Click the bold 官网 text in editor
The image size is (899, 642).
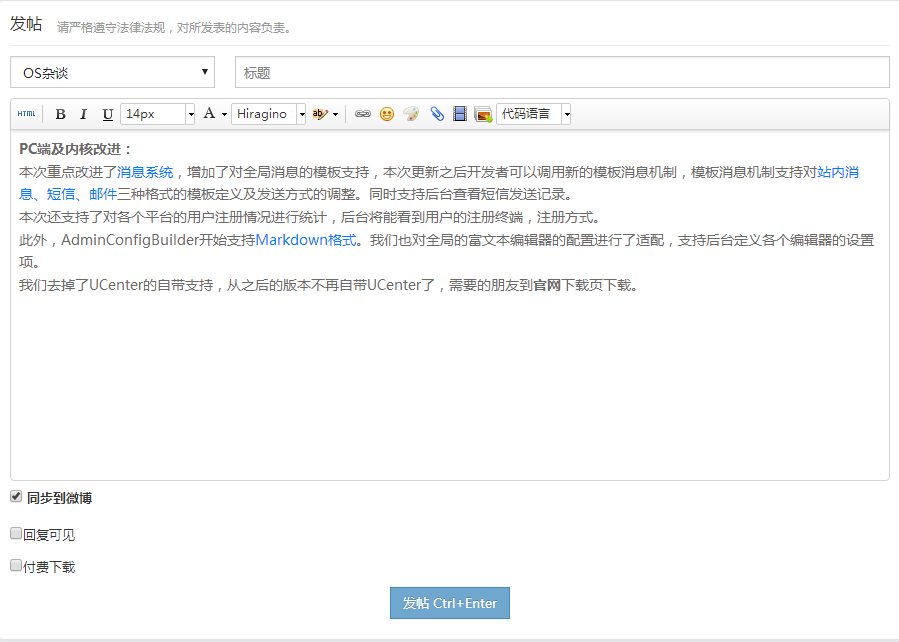(547, 285)
